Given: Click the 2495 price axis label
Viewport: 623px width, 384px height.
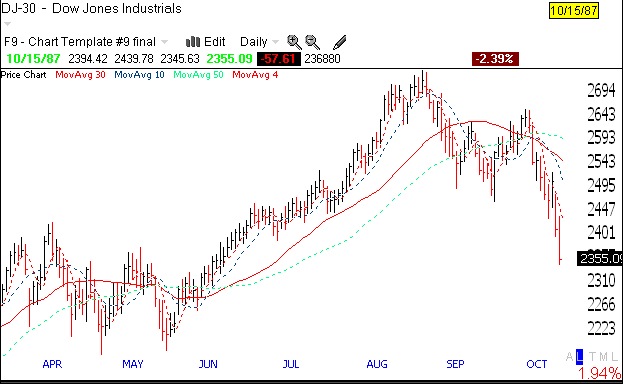Looking at the screenshot, I should tap(601, 185).
